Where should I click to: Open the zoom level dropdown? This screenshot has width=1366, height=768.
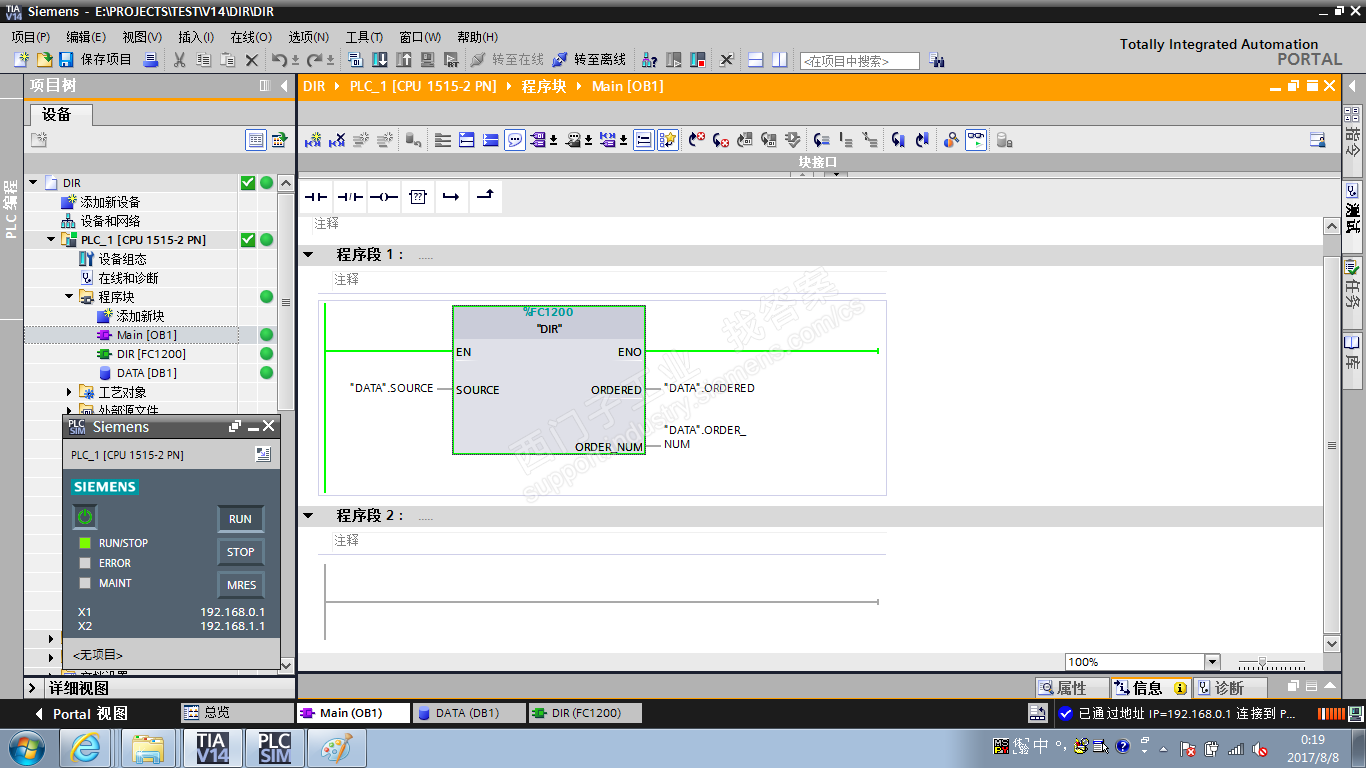(x=1213, y=662)
